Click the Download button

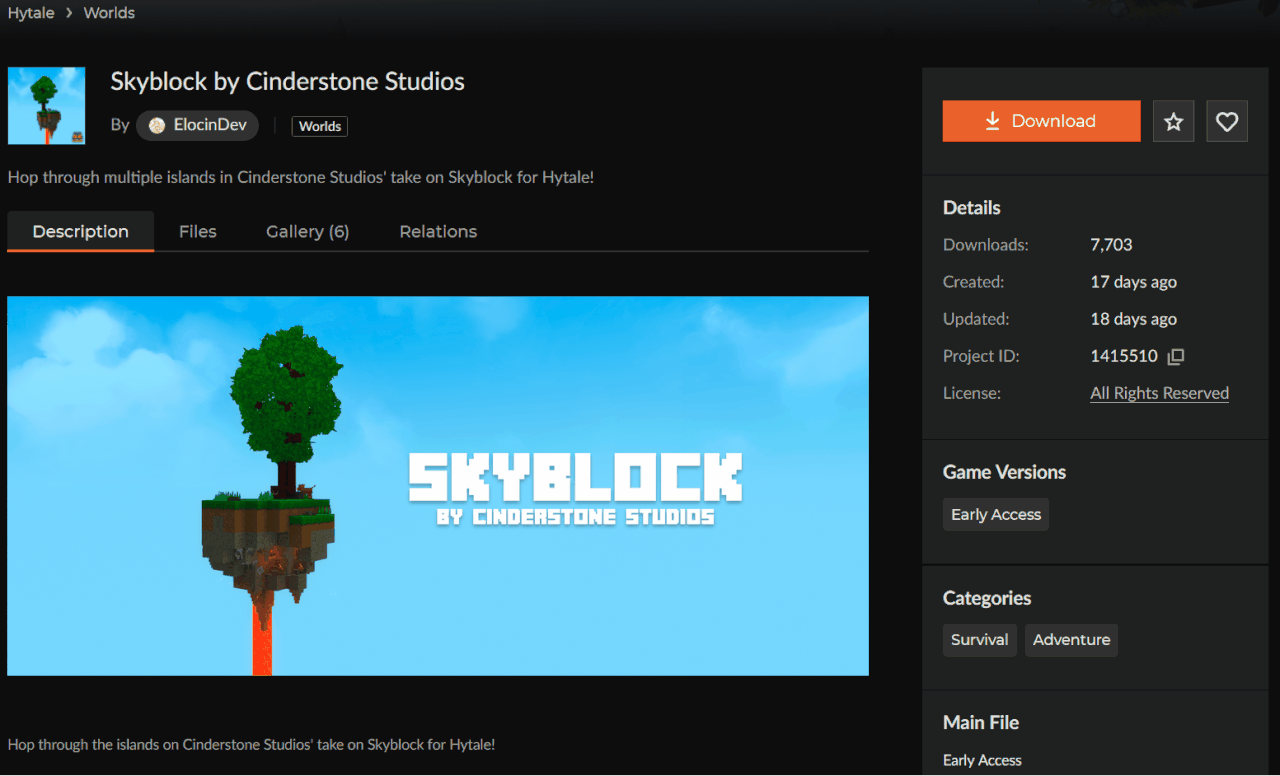coord(1041,120)
